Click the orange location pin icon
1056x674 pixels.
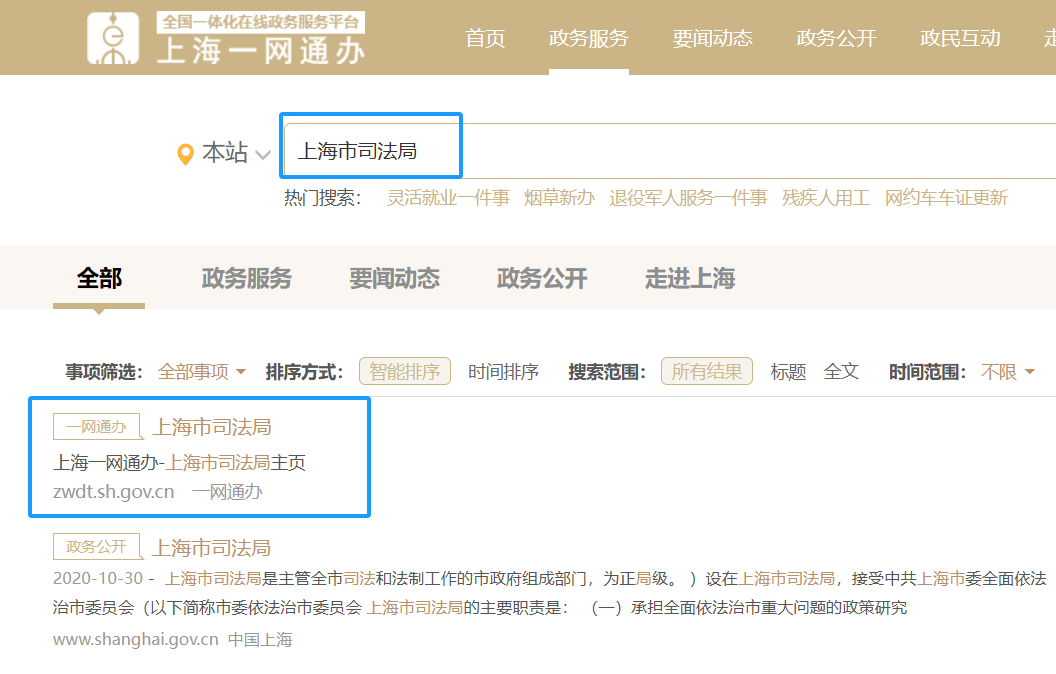pyautogui.click(x=184, y=154)
